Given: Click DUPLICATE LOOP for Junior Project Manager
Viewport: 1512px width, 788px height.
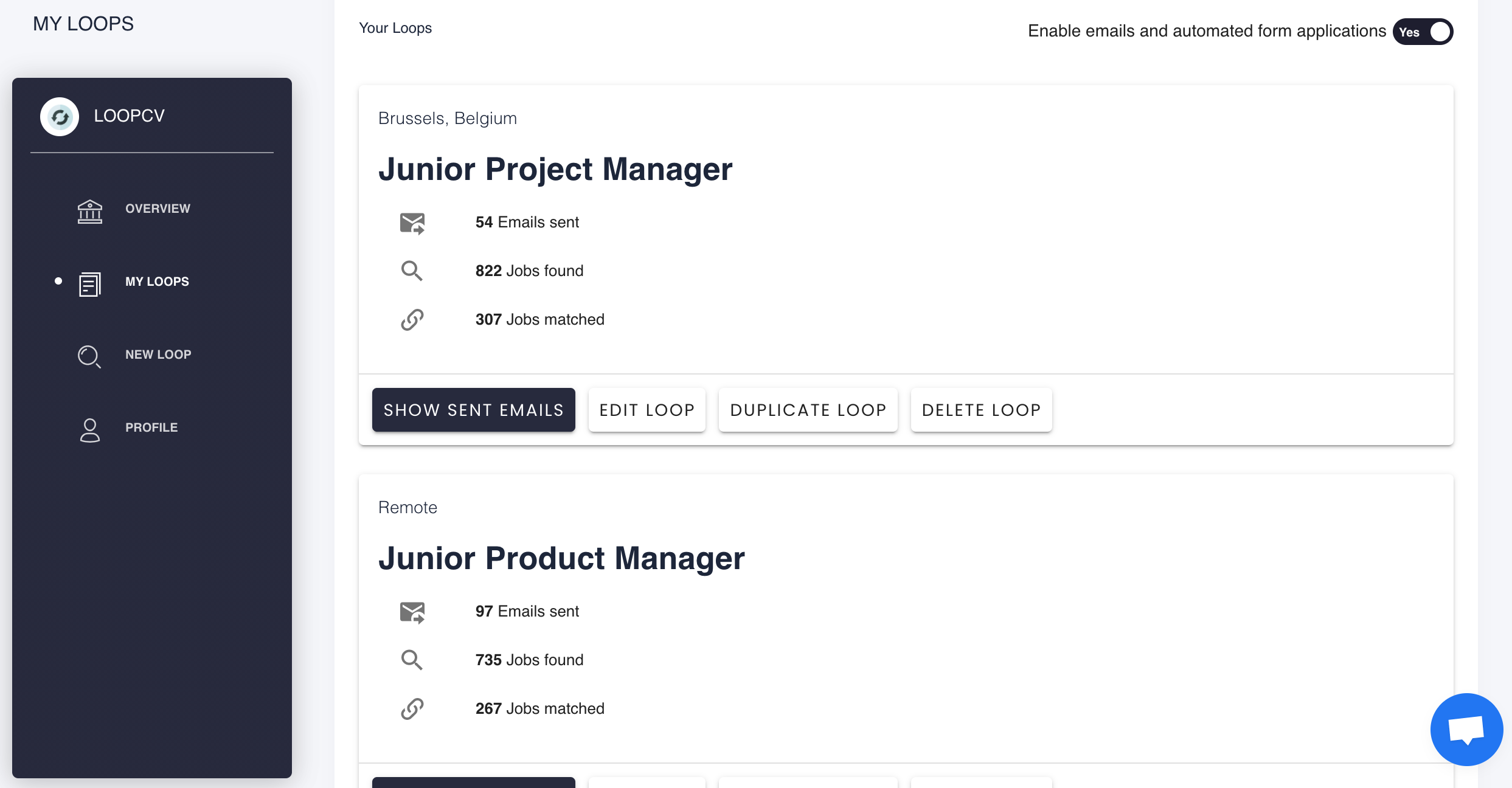Looking at the screenshot, I should click(808, 409).
